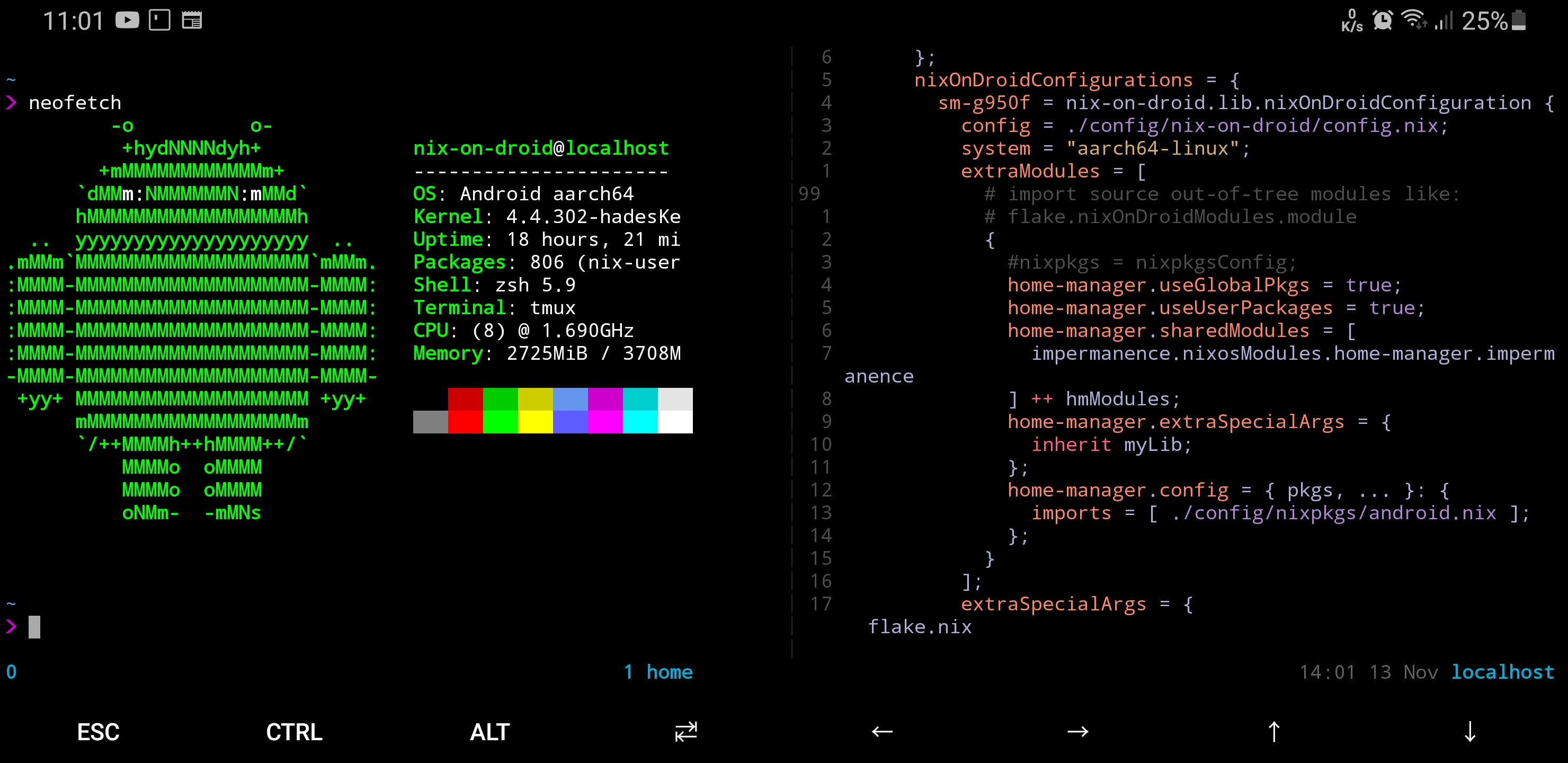Select tmux window 1 home
1568x763 pixels.
pyautogui.click(x=658, y=672)
